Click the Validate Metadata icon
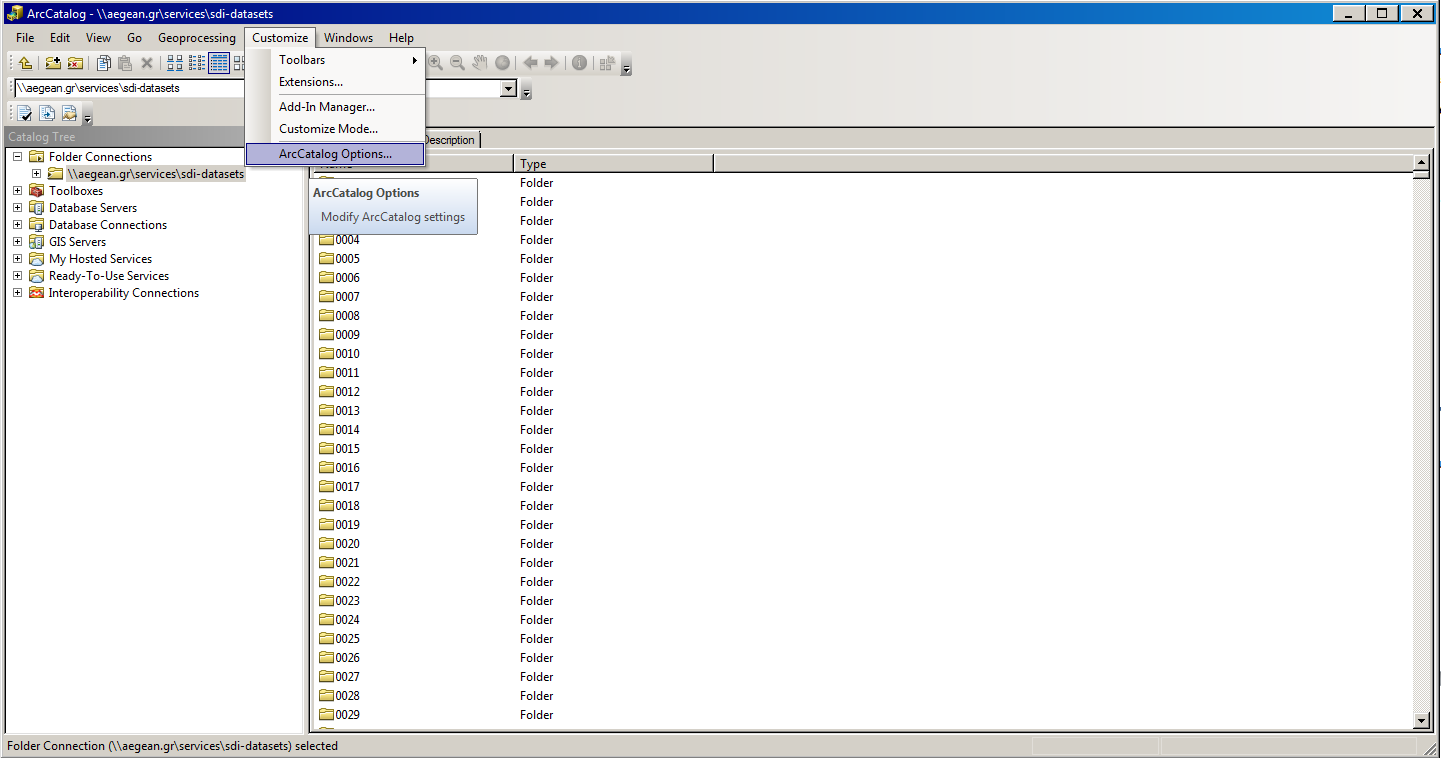This screenshot has width=1441, height=758. (x=25, y=113)
